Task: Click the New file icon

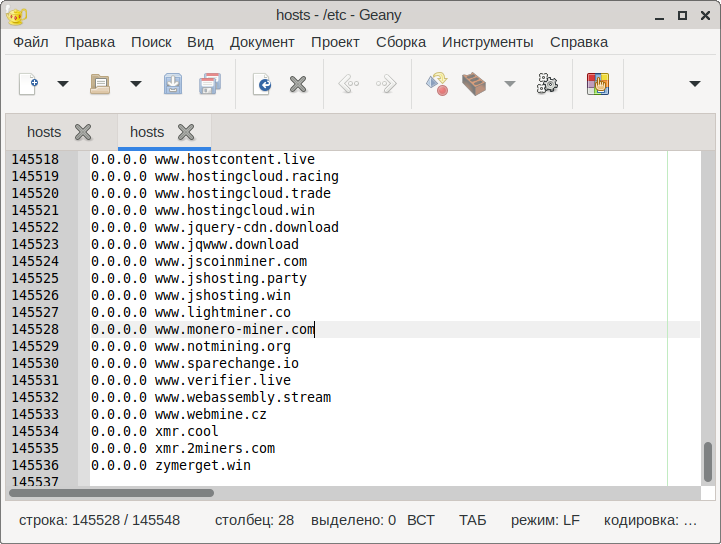Action: pyautogui.click(x=28, y=84)
